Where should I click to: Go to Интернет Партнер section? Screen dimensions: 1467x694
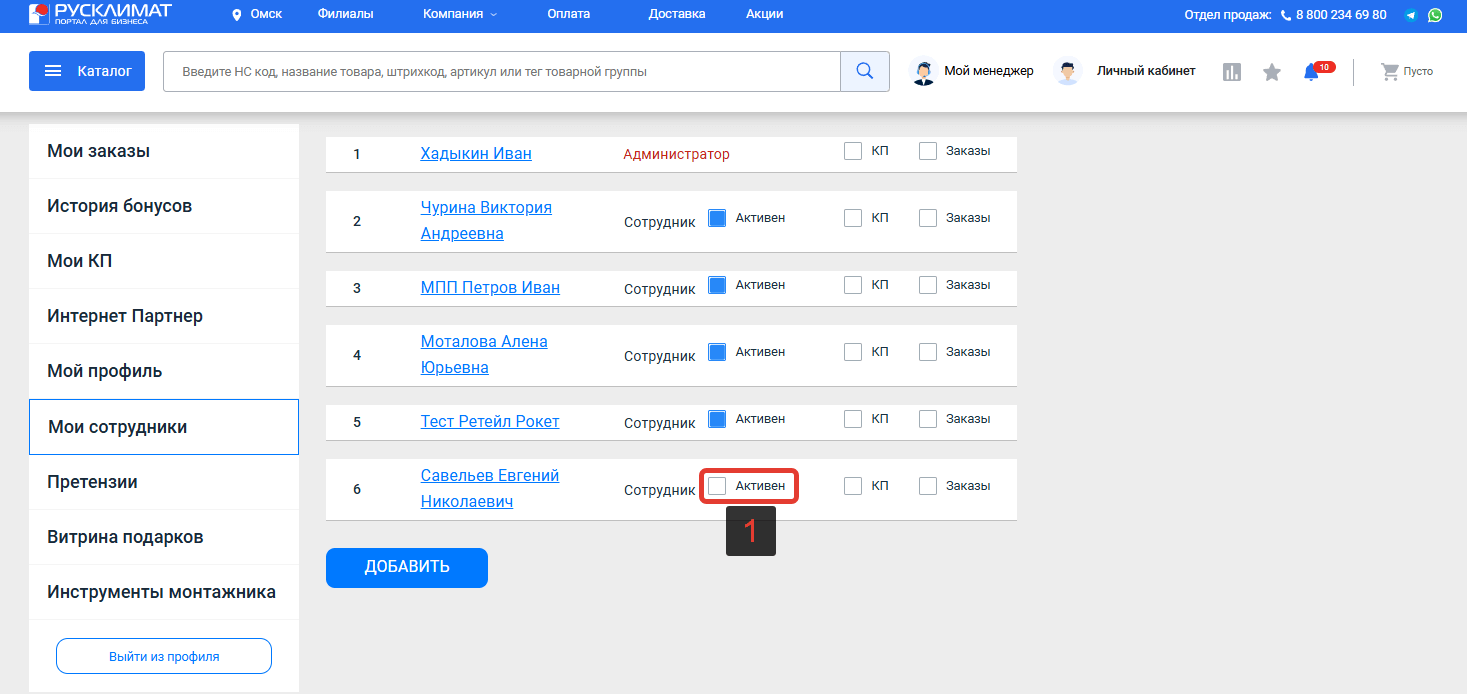tap(164, 317)
